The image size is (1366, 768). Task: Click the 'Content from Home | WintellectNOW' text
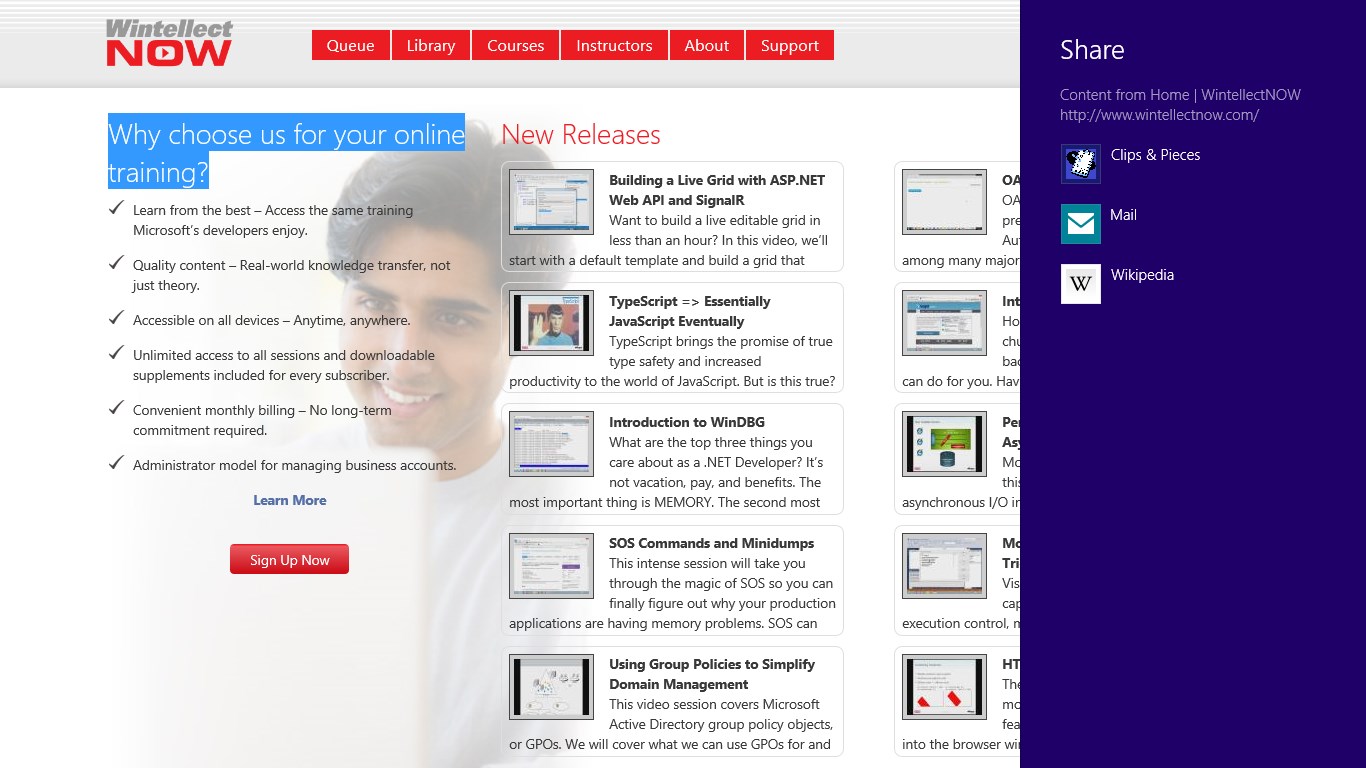click(1180, 95)
